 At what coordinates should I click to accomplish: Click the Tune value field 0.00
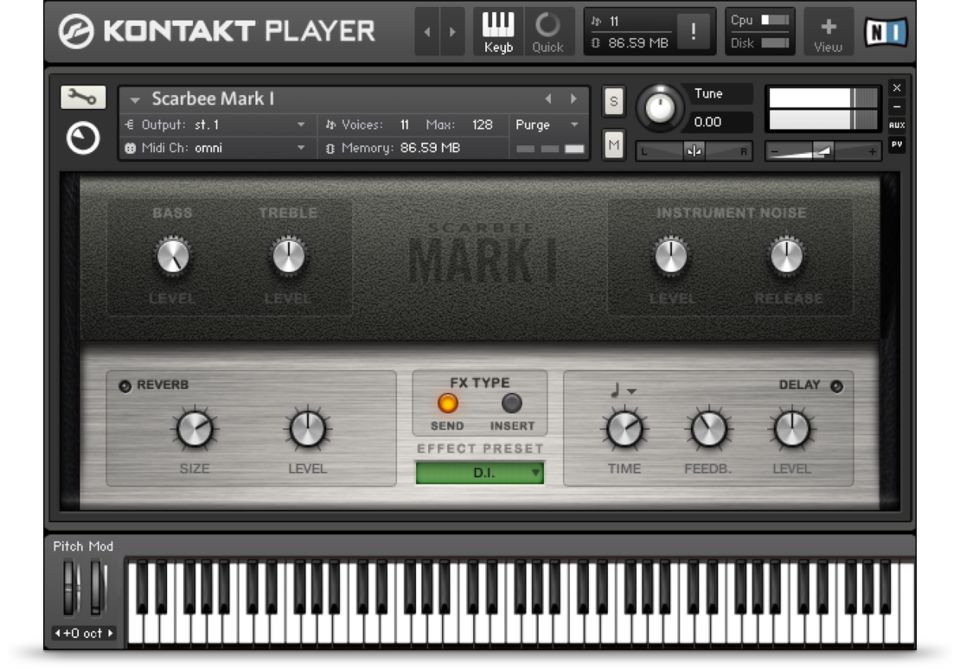(x=720, y=122)
